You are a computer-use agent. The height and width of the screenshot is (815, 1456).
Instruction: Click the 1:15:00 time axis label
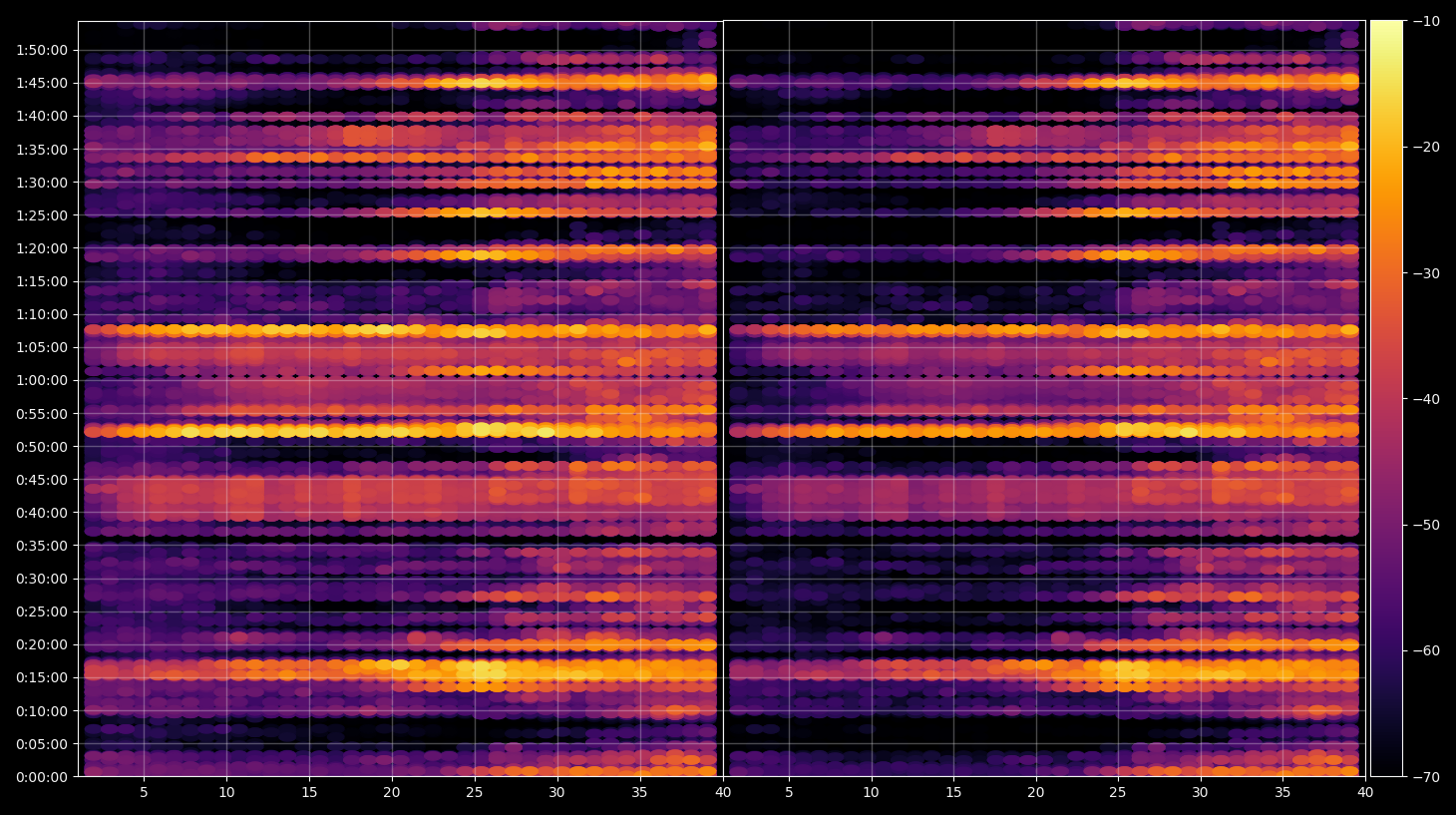[x=42, y=281]
